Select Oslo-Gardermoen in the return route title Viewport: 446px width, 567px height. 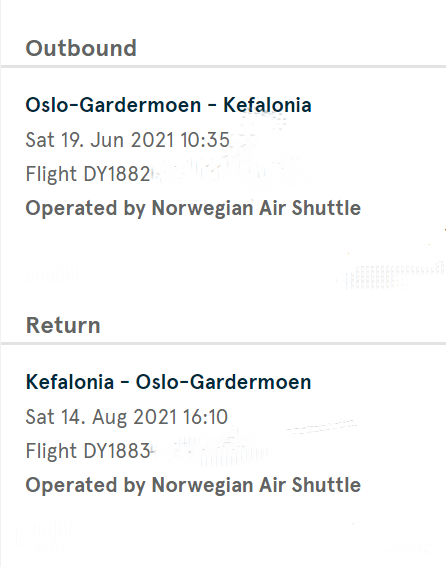pos(223,382)
